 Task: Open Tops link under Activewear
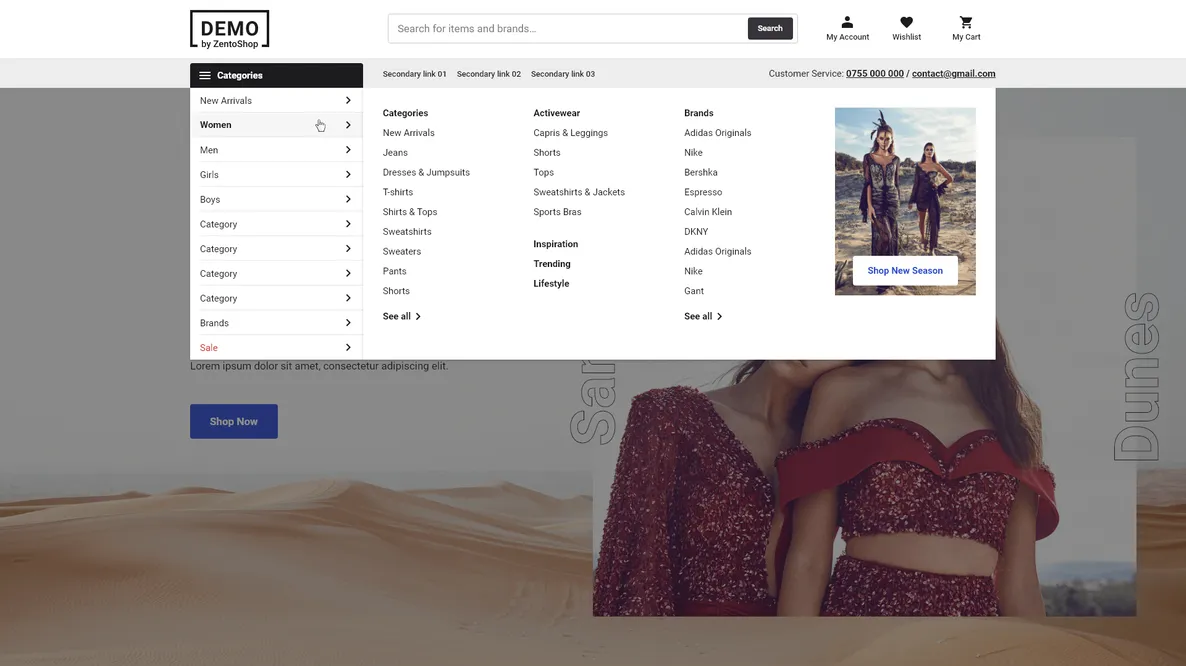543,172
